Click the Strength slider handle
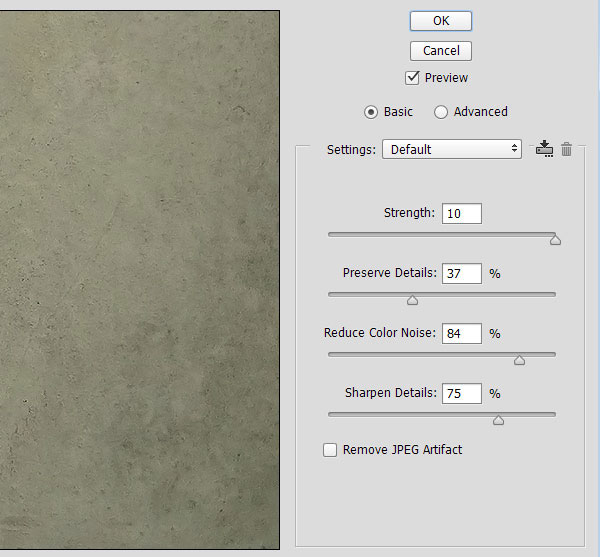The width and height of the screenshot is (600, 557). pos(555,240)
